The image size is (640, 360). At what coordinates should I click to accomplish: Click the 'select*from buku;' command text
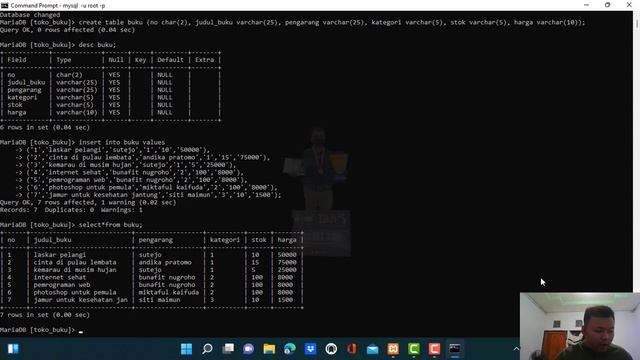pos(110,225)
